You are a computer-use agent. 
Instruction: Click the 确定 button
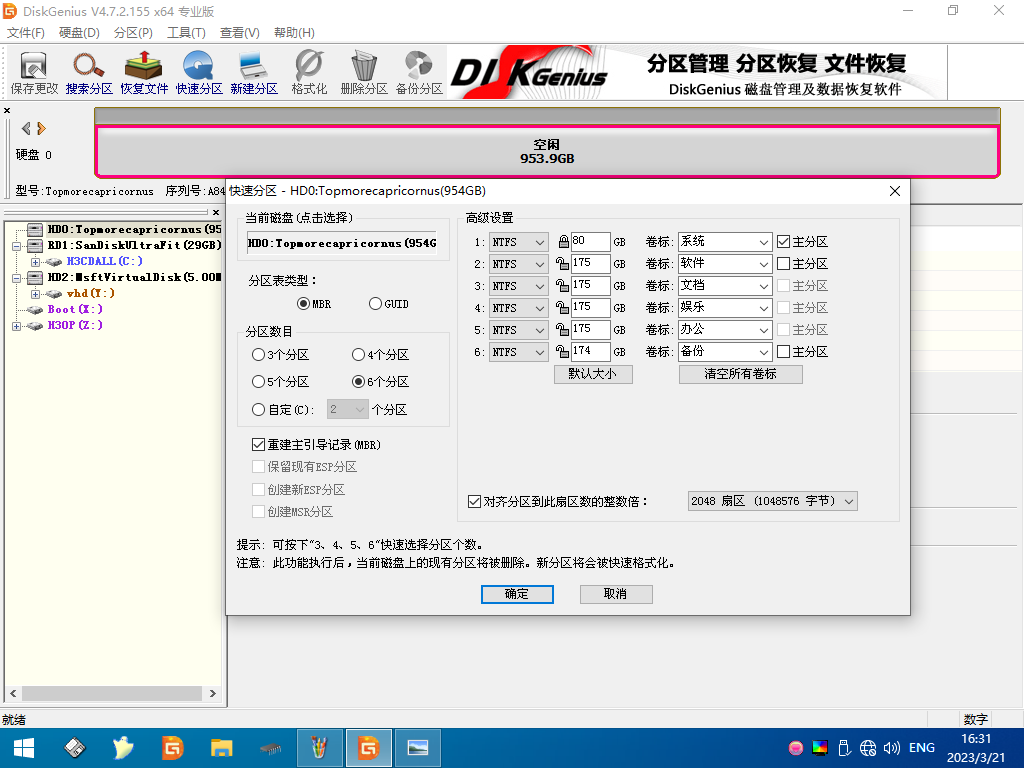[517, 594]
